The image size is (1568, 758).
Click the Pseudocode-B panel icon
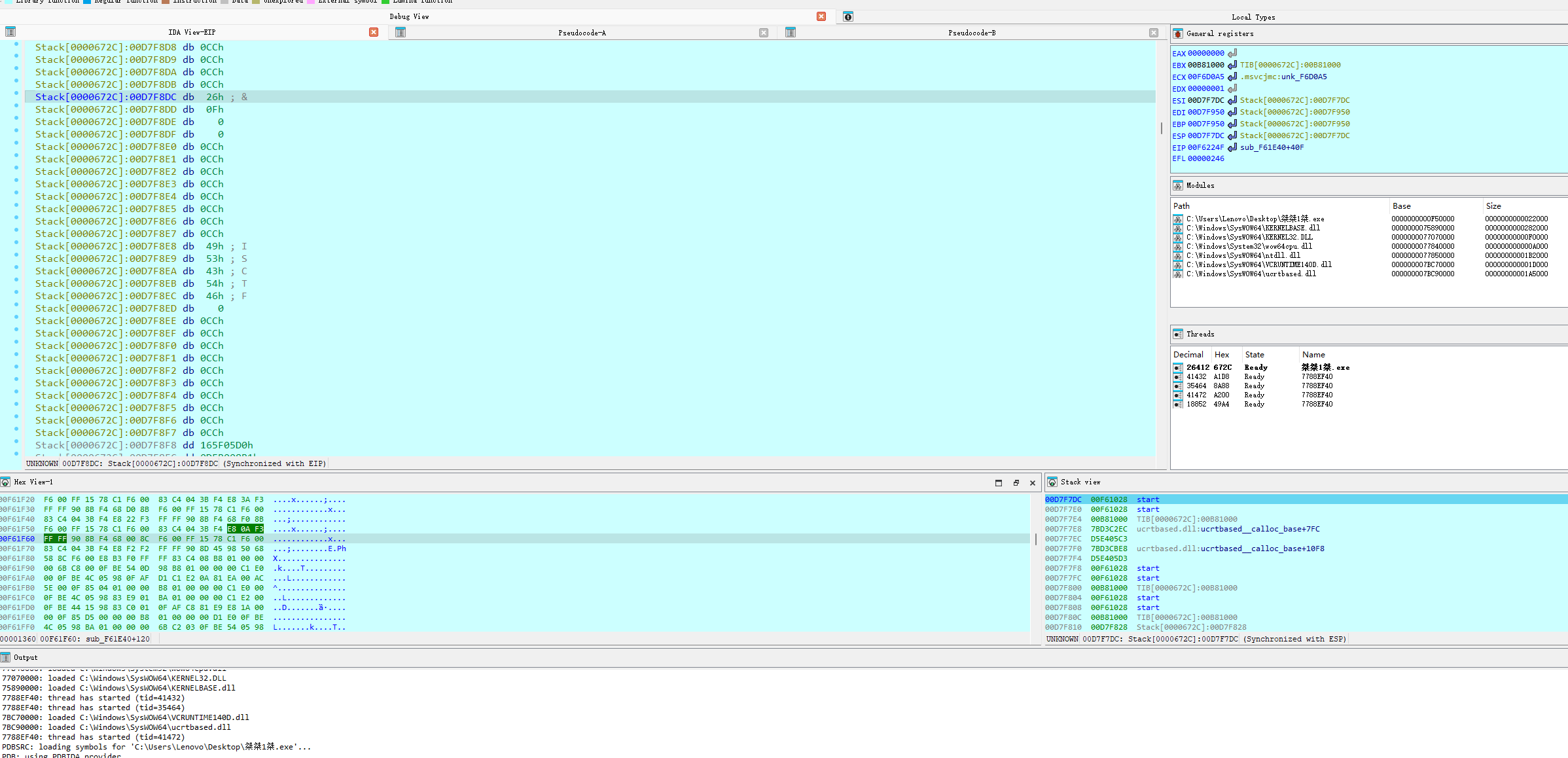coord(791,33)
